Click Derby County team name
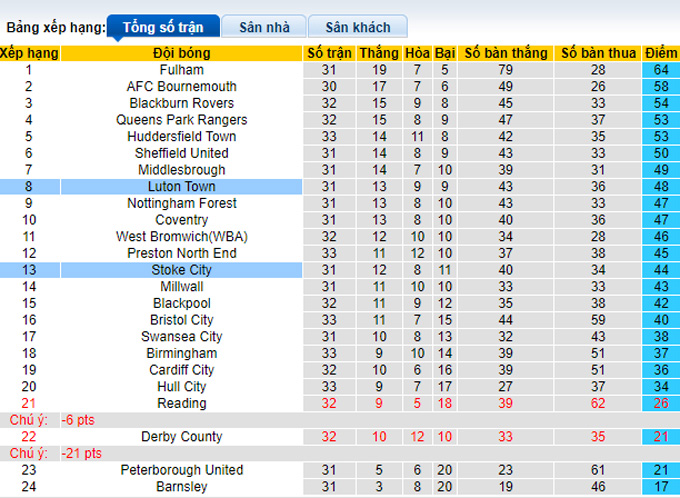680x498 pixels. click(x=181, y=437)
